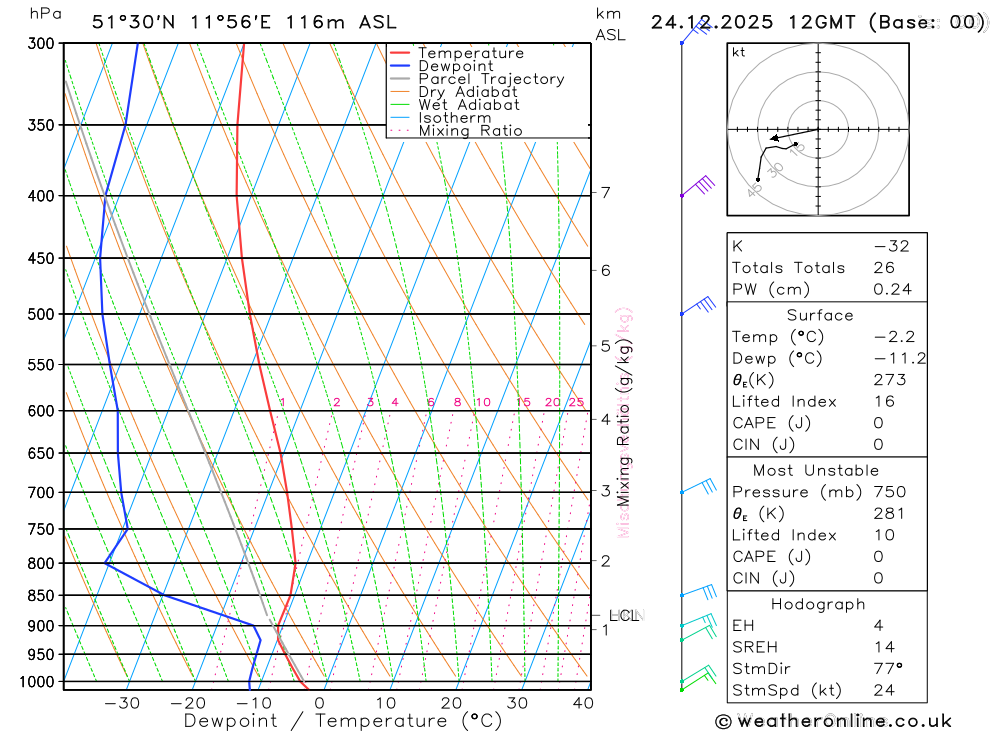1000x733 pixels.
Task: Click the 'Dewpoint' legend label
Action: [456, 66]
